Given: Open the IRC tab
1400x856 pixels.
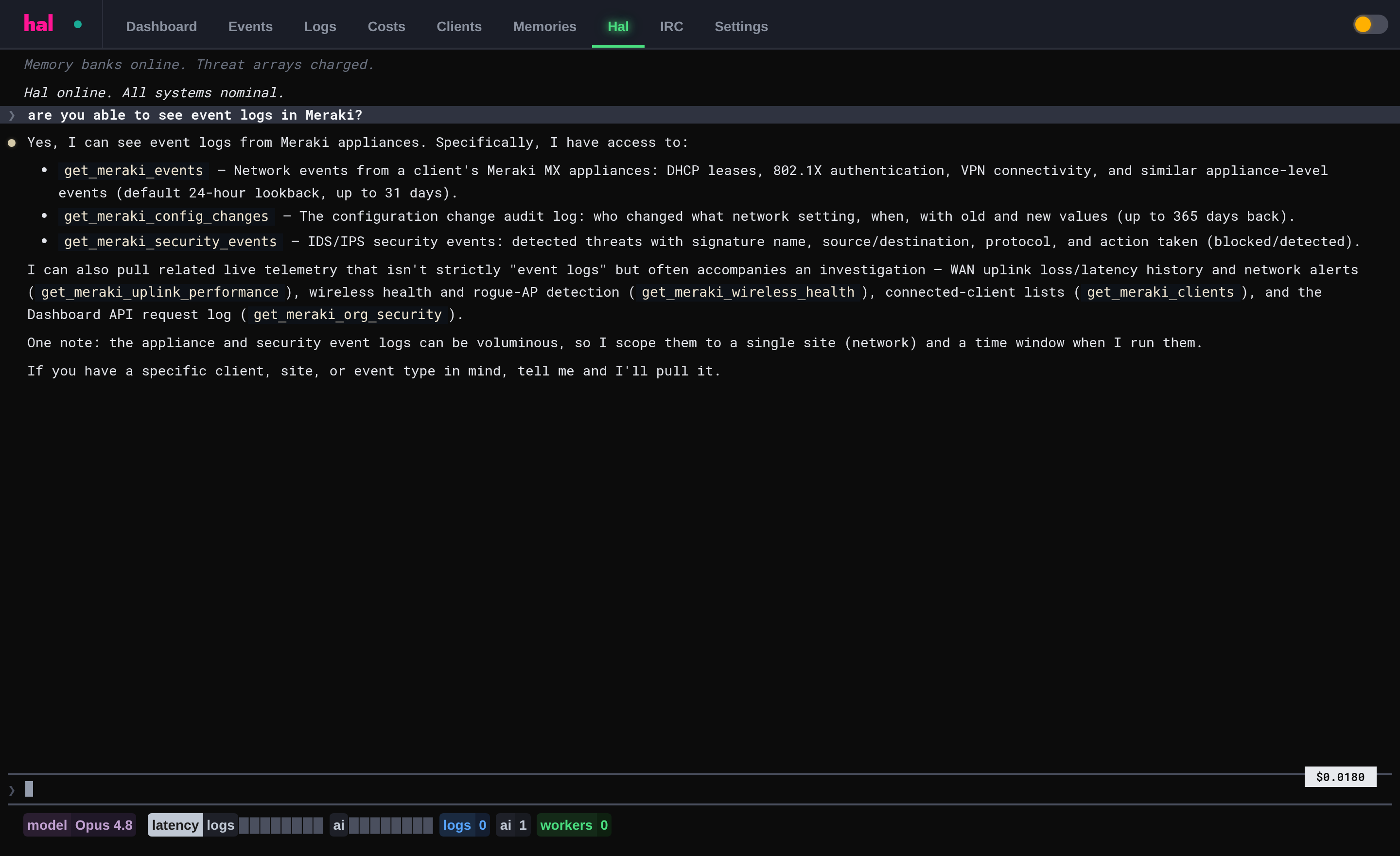Looking at the screenshot, I should click(x=672, y=27).
